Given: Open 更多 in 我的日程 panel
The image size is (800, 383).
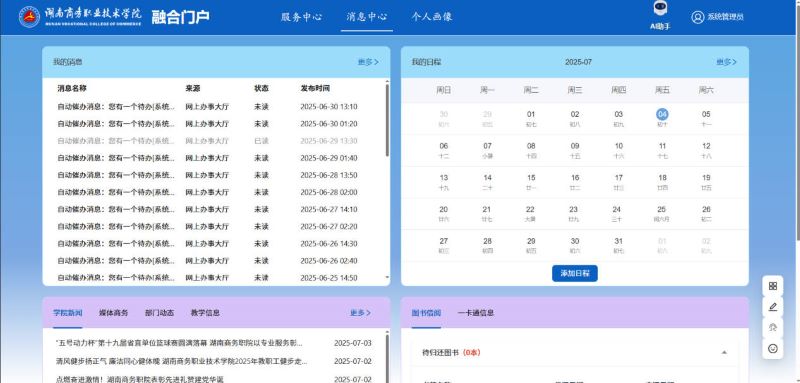Looking at the screenshot, I should point(727,62).
